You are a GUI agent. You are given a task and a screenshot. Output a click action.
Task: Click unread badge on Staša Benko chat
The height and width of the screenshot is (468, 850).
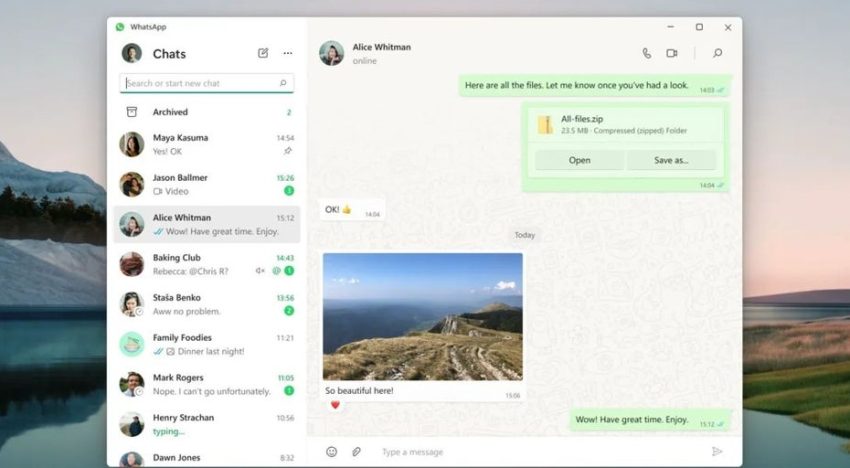pos(289,311)
